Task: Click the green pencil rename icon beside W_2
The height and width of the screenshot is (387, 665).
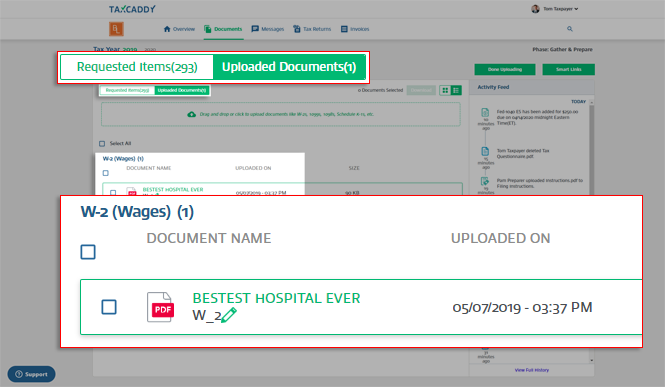Action: [x=229, y=315]
